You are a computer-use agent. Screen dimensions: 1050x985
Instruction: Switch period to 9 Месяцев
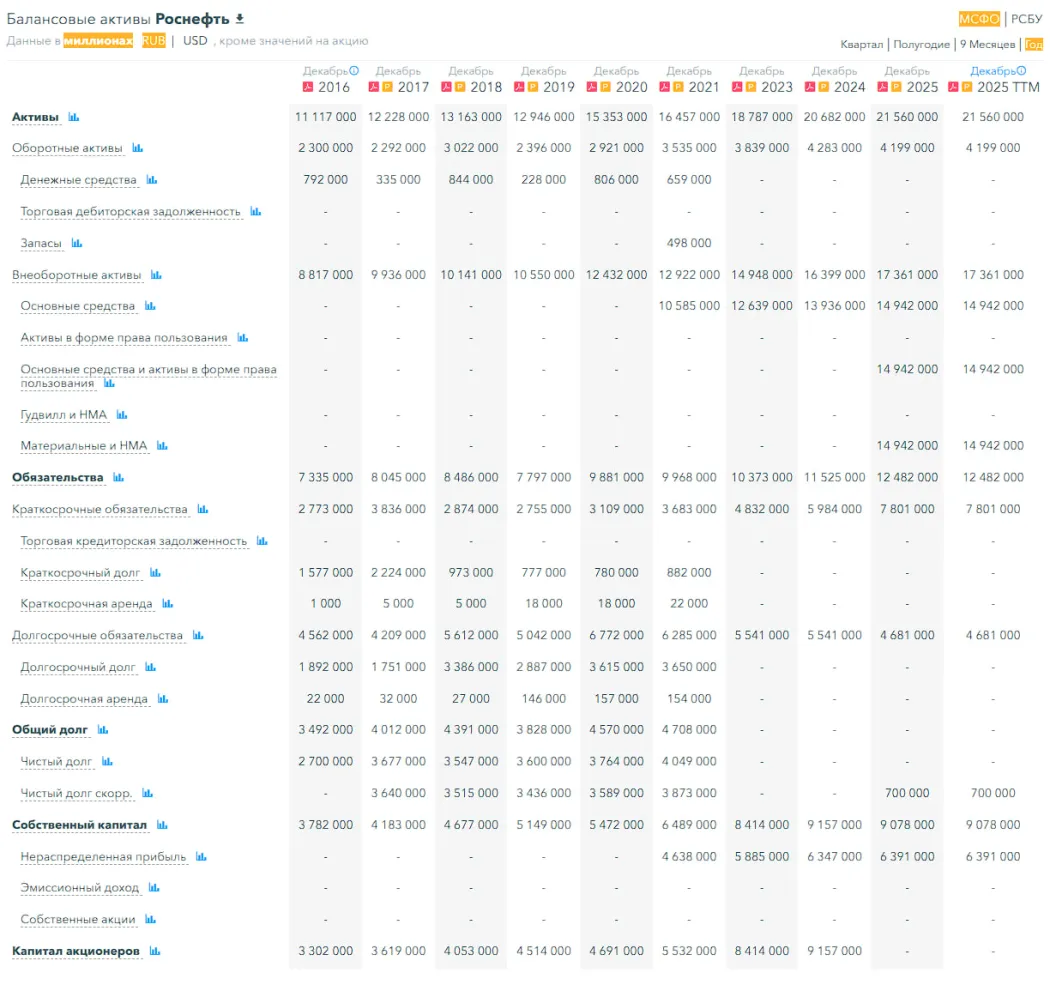[987, 44]
